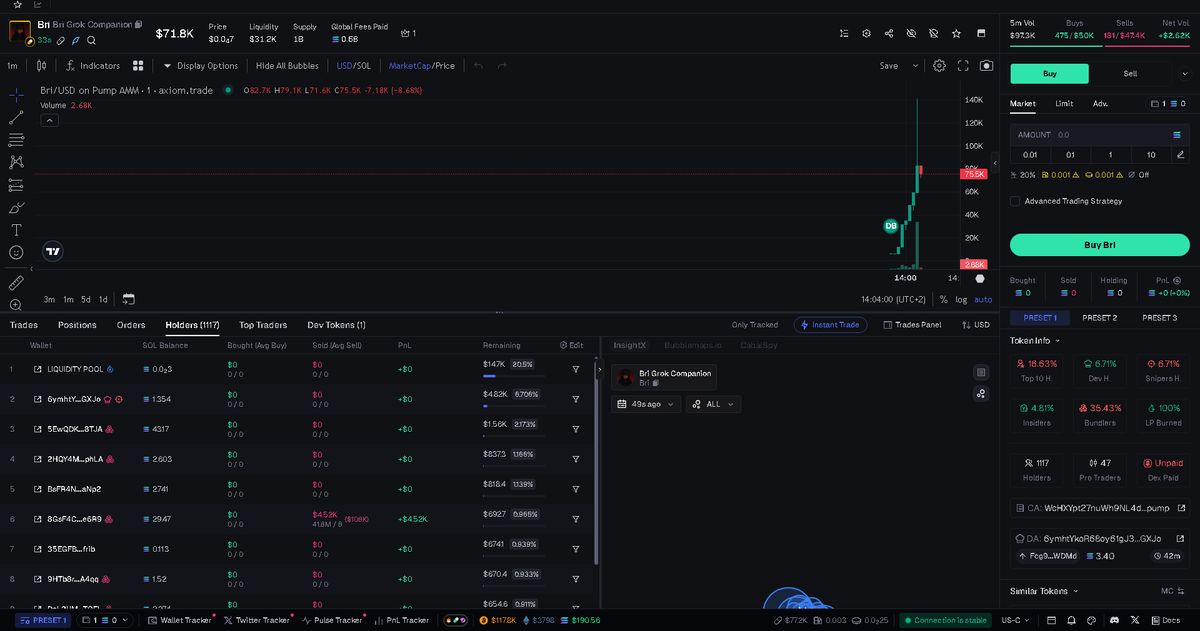Screen dimensions: 1200x631
Task: Select quick amount 10
Action: tap(1151, 154)
